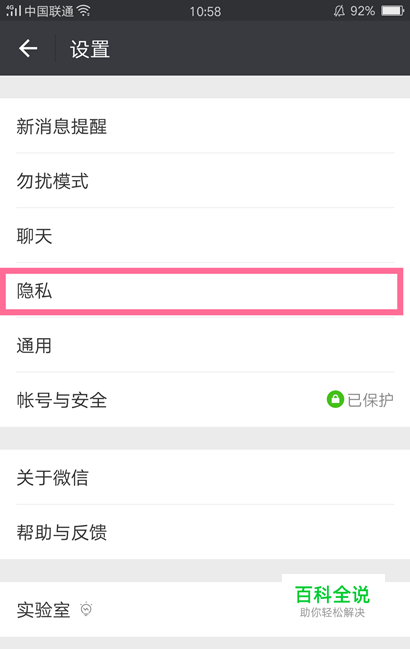The image size is (410, 649).
Task: Tap the green lock protected icon
Action: tap(335, 399)
